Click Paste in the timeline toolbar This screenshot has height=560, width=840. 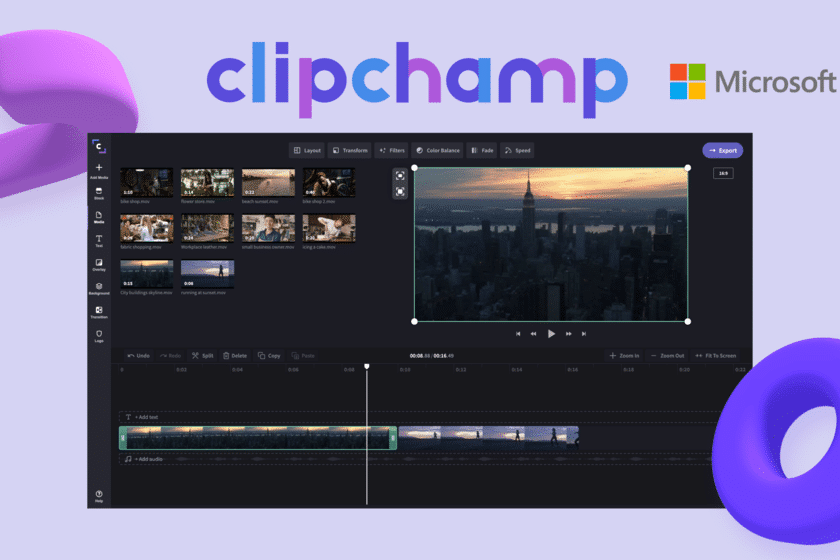pyautogui.click(x=303, y=356)
